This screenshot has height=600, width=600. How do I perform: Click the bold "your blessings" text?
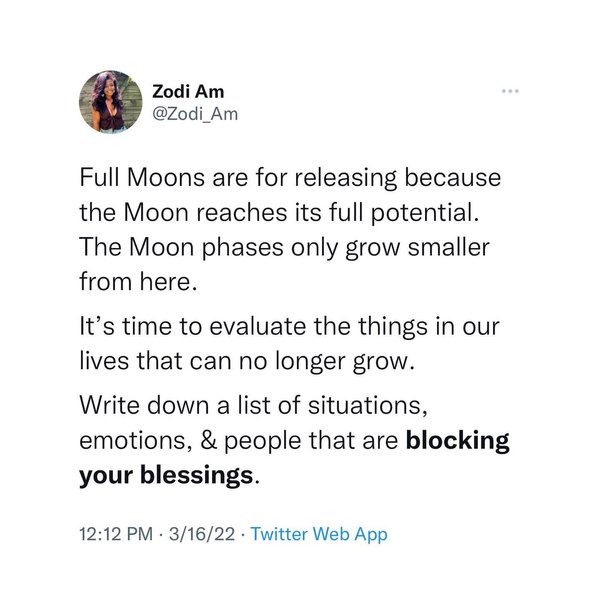(166, 474)
